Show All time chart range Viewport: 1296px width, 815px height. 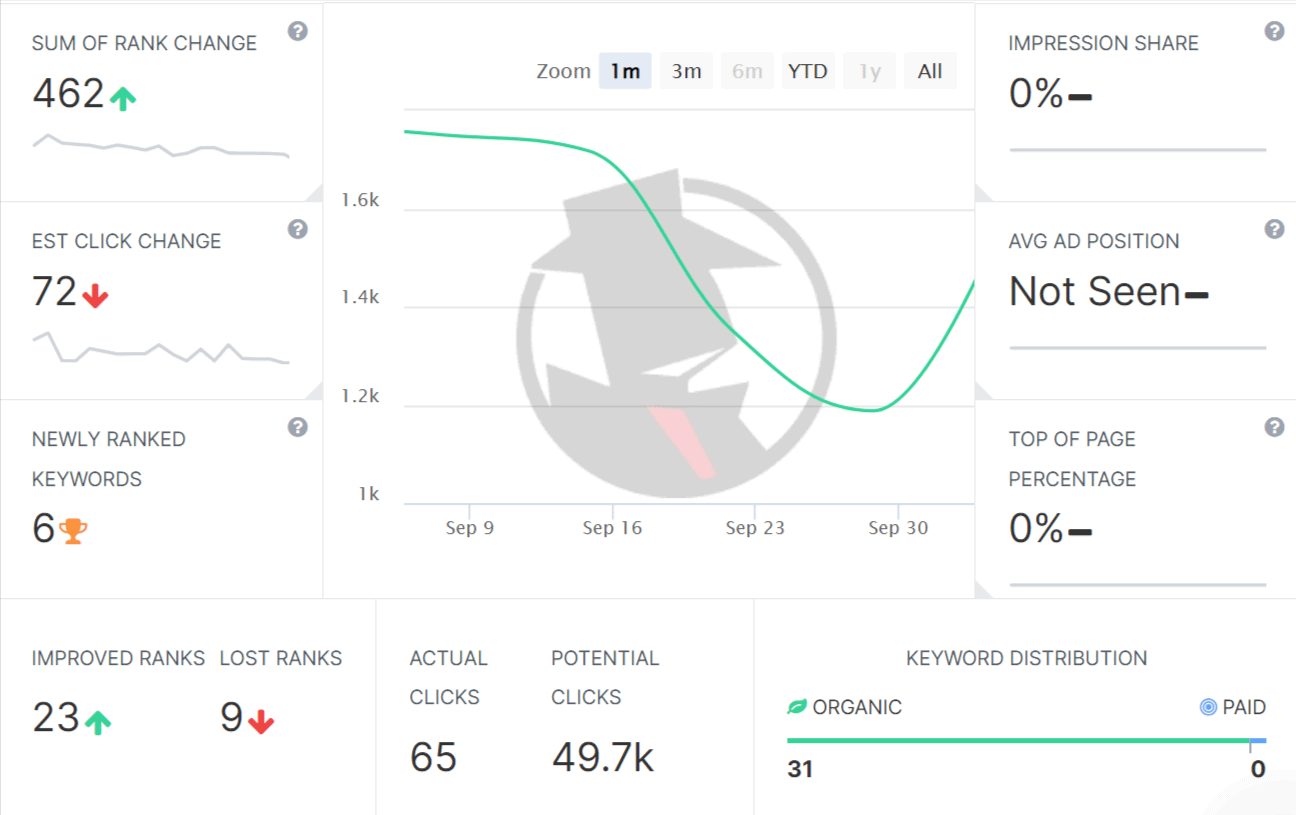click(x=930, y=71)
